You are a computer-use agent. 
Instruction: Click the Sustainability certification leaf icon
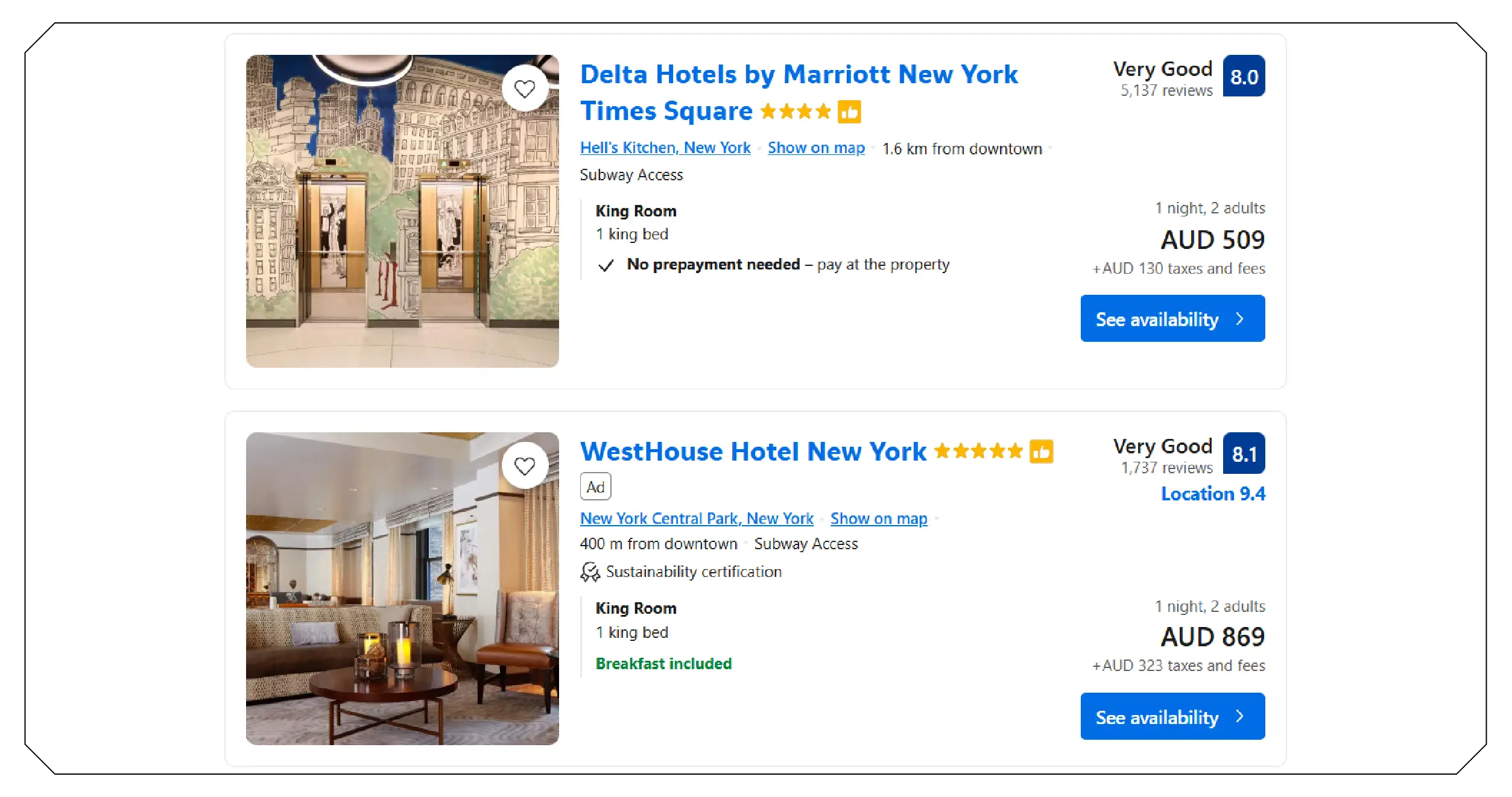590,572
